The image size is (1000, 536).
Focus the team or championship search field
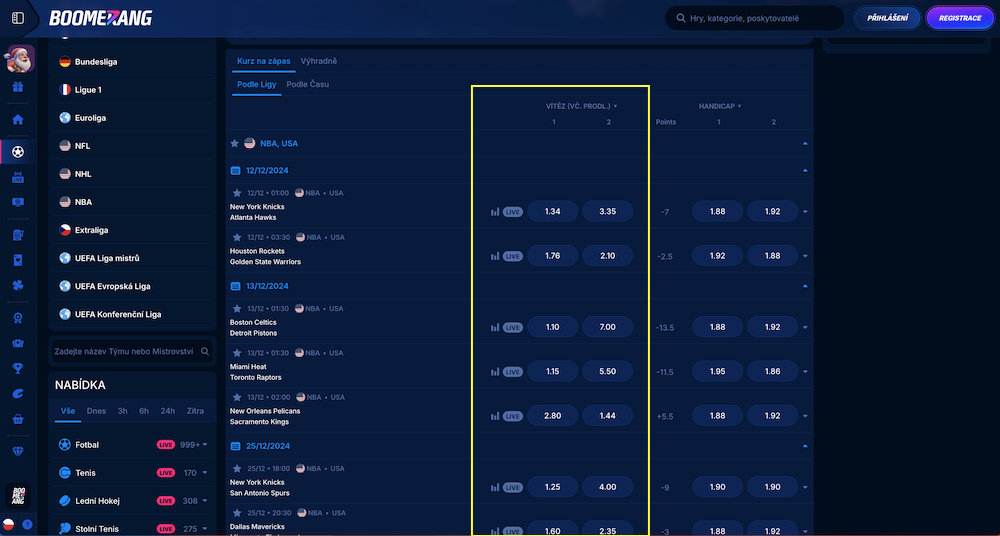[x=125, y=352]
